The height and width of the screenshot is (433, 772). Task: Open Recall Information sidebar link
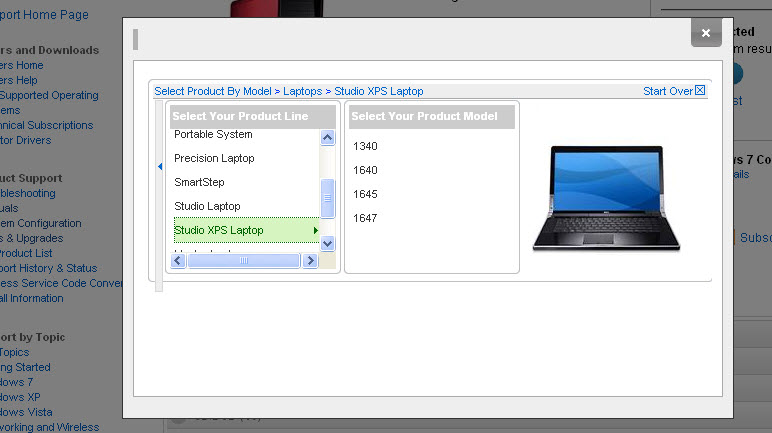tap(32, 299)
